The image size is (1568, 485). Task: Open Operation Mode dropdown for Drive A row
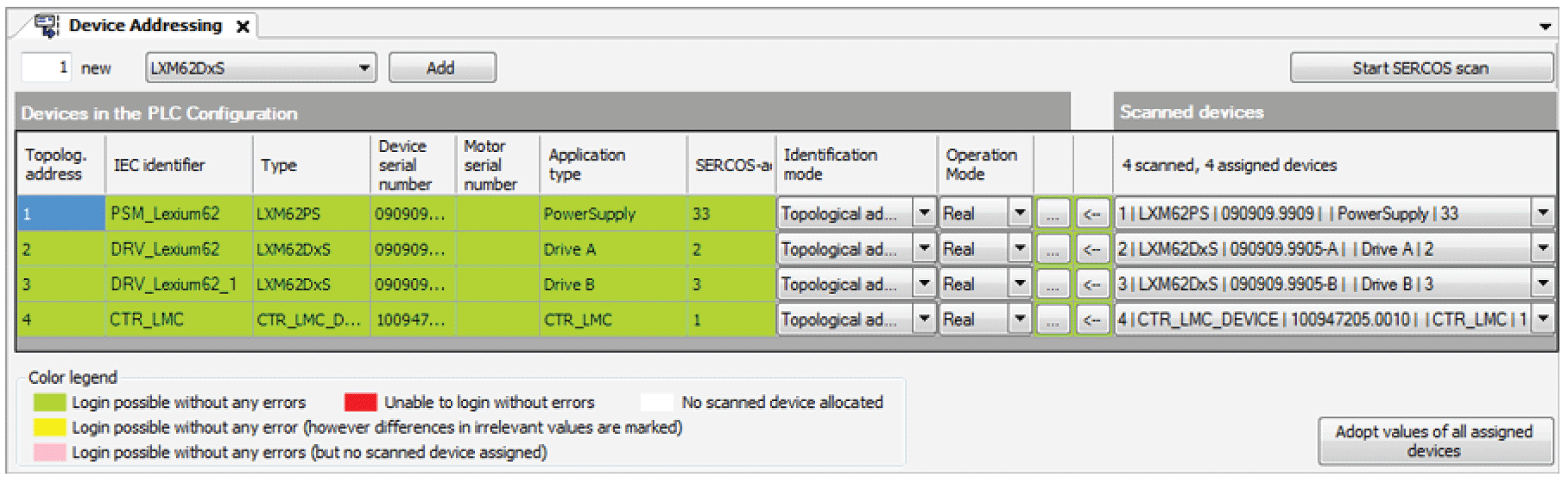tap(1019, 249)
